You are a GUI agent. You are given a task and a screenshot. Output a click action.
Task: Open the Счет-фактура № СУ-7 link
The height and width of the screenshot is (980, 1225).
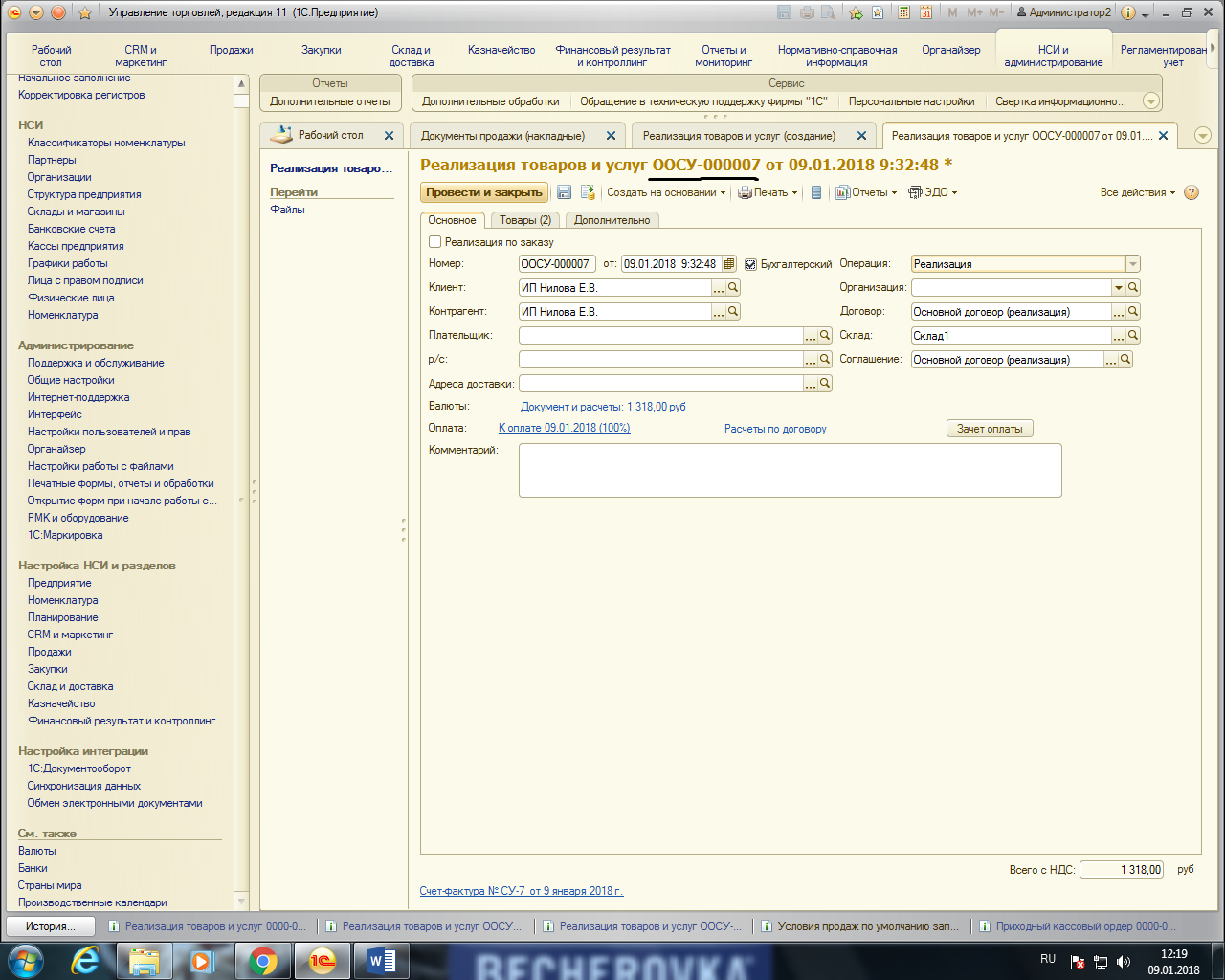pyautogui.click(x=522, y=891)
